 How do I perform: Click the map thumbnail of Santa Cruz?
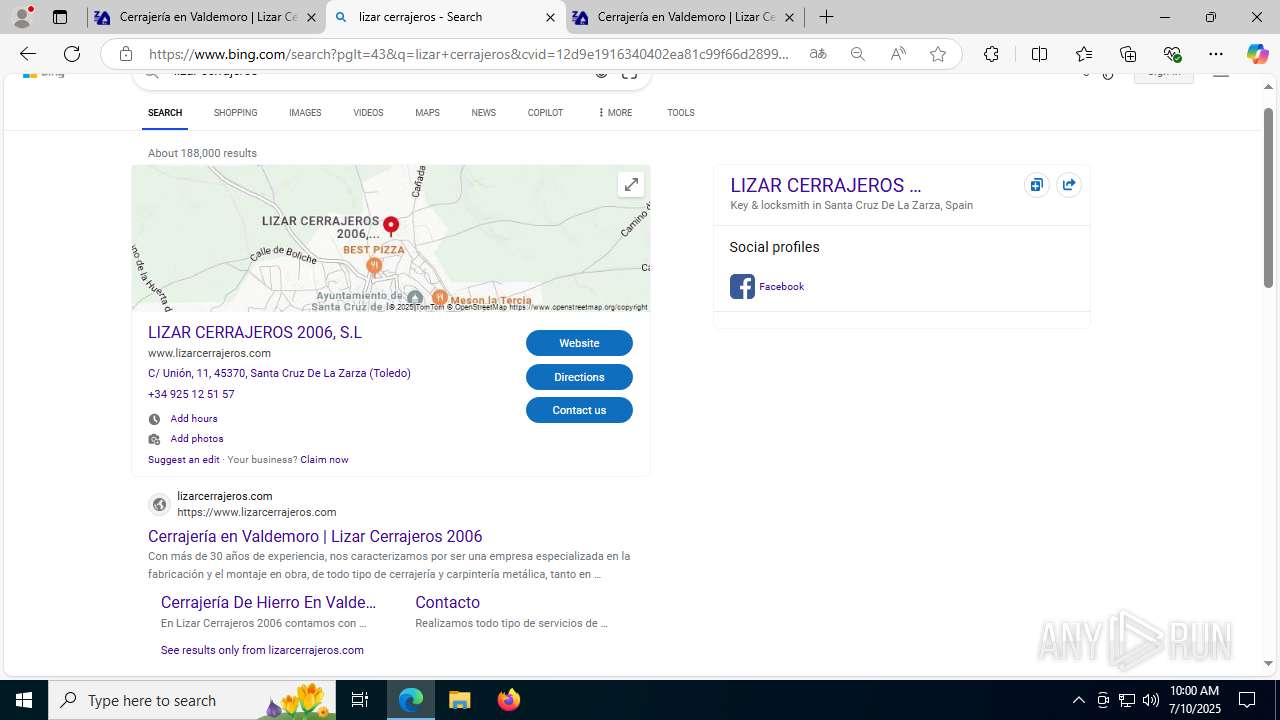point(391,238)
